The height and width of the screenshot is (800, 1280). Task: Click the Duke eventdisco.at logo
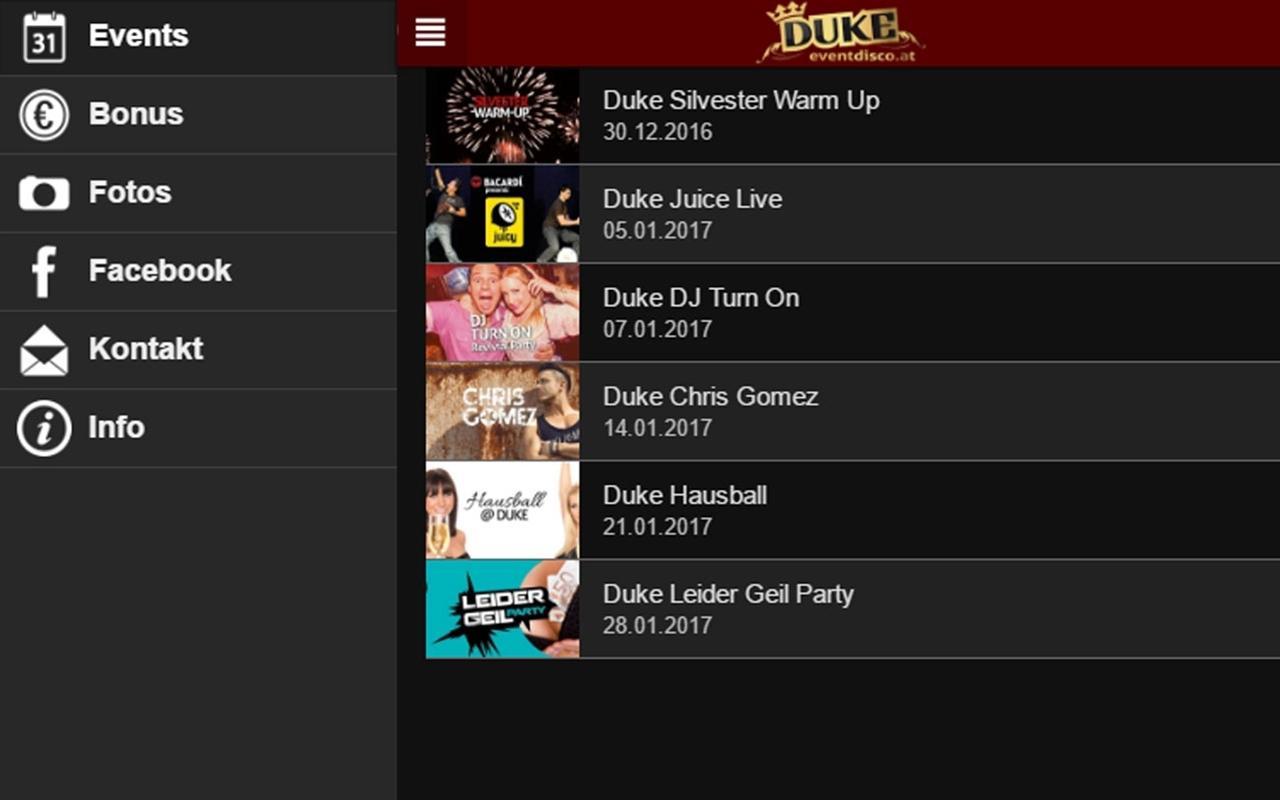tap(840, 33)
